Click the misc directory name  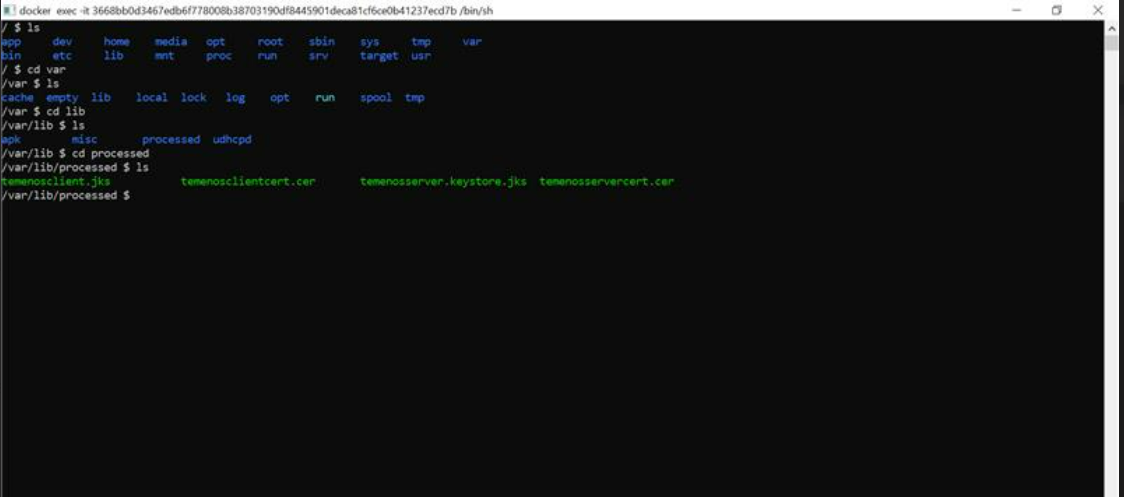[x=85, y=140]
